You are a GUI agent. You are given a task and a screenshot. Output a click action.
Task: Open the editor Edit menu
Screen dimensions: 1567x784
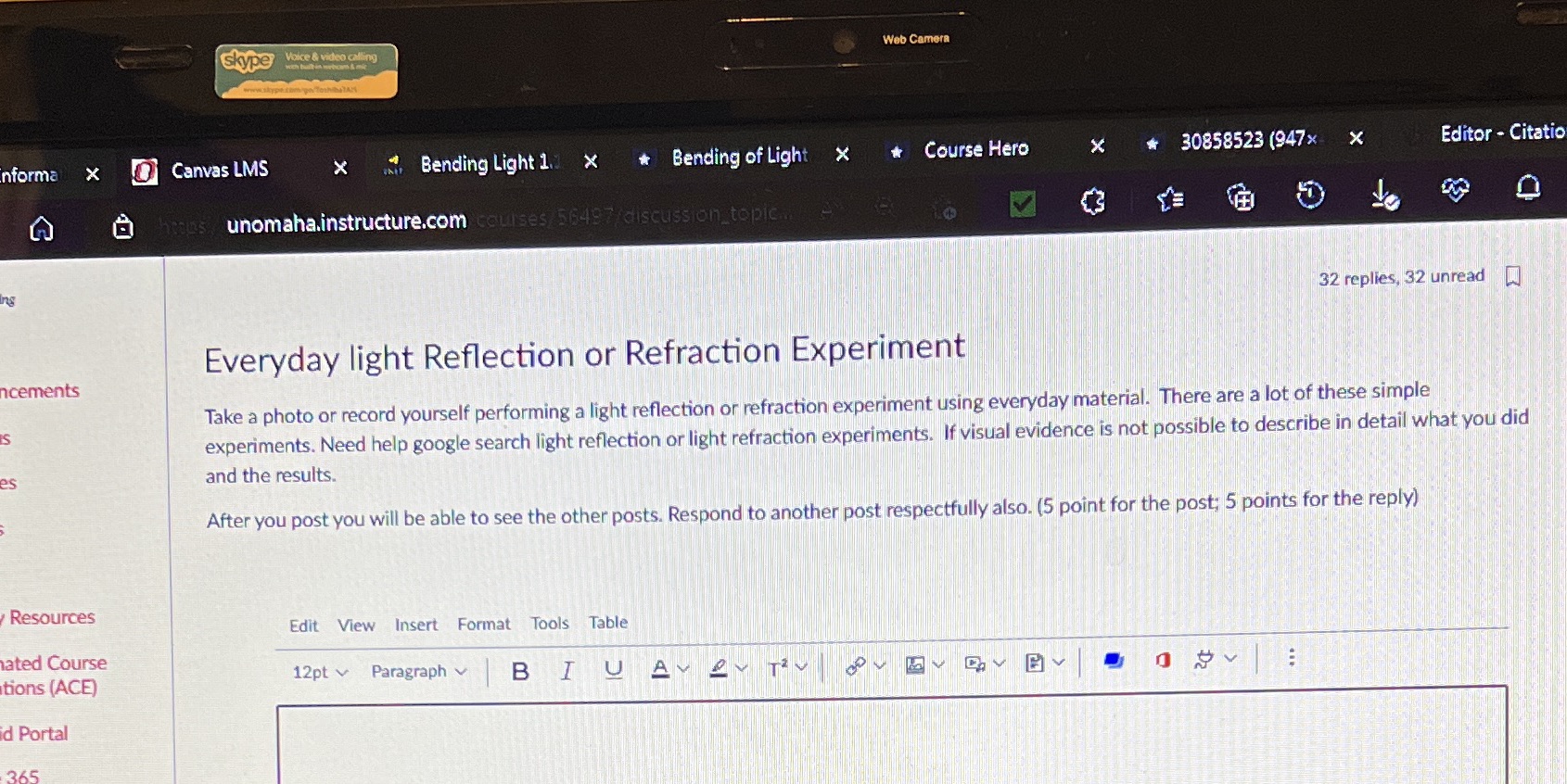tap(303, 626)
